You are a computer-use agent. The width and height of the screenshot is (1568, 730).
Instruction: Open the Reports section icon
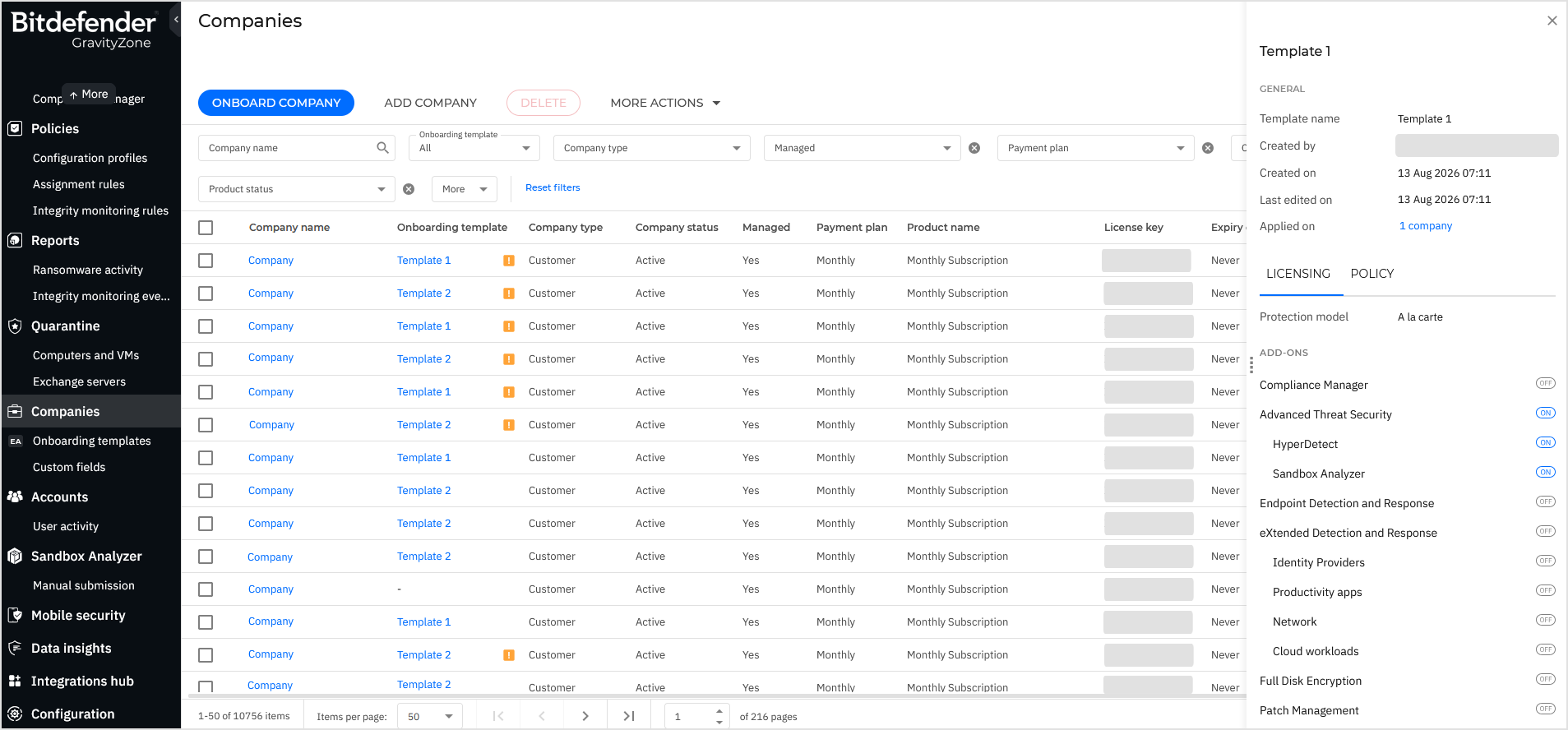click(15, 240)
